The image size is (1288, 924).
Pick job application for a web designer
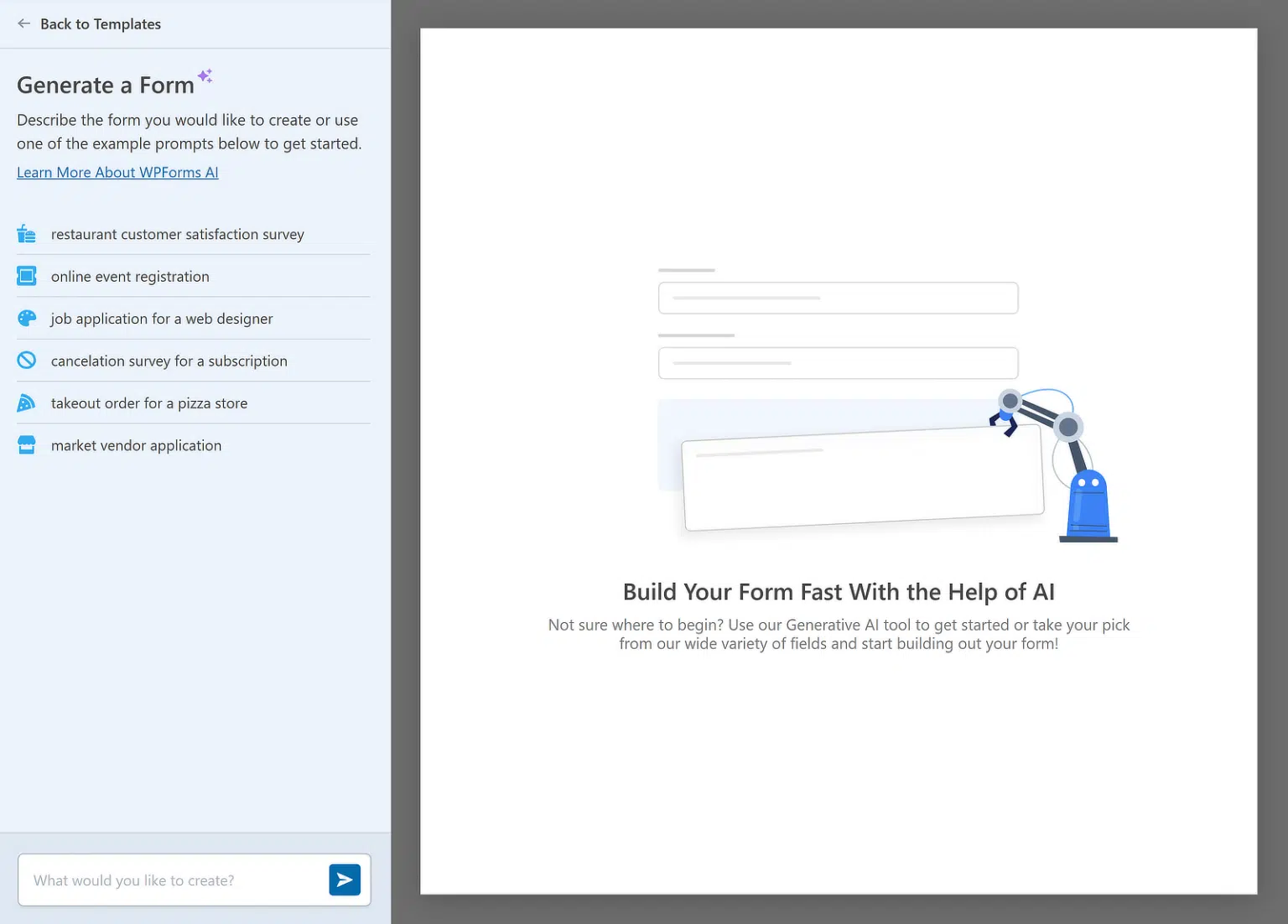point(162,319)
